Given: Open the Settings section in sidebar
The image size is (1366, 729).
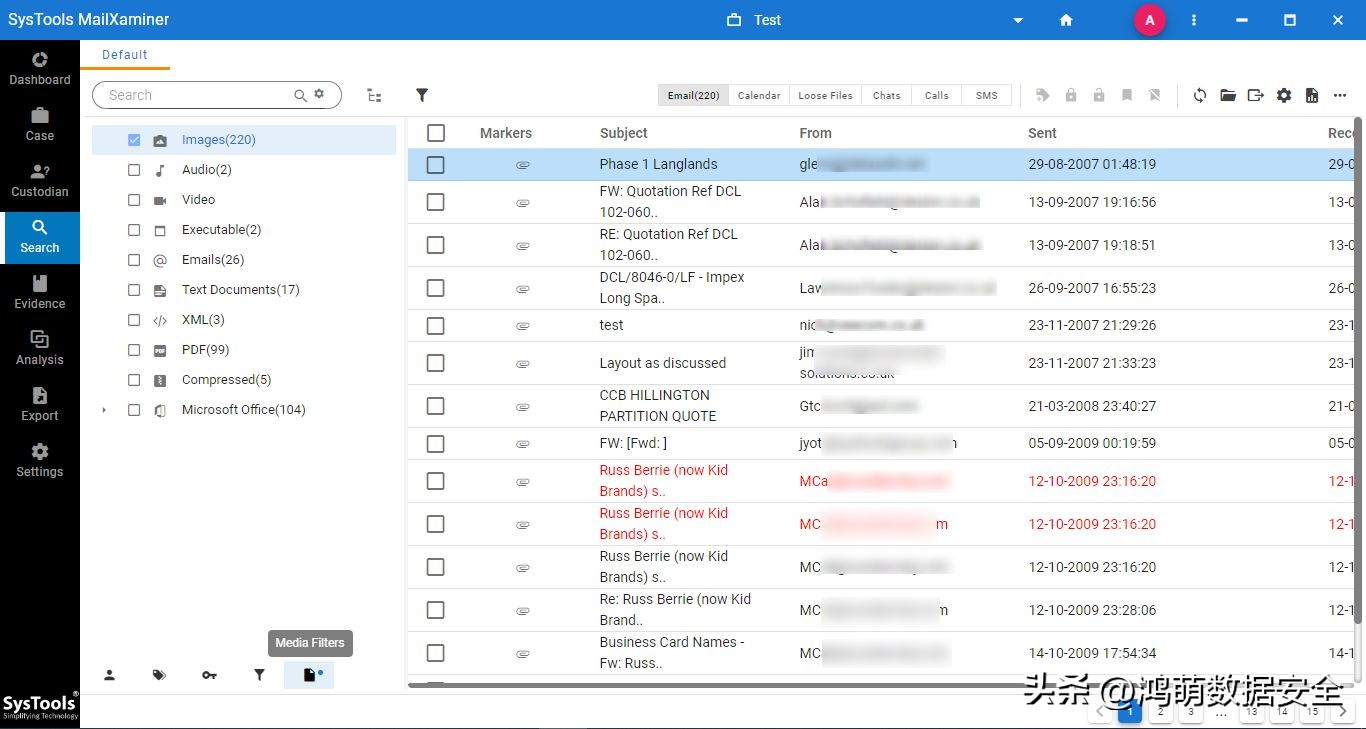Looking at the screenshot, I should [x=40, y=460].
